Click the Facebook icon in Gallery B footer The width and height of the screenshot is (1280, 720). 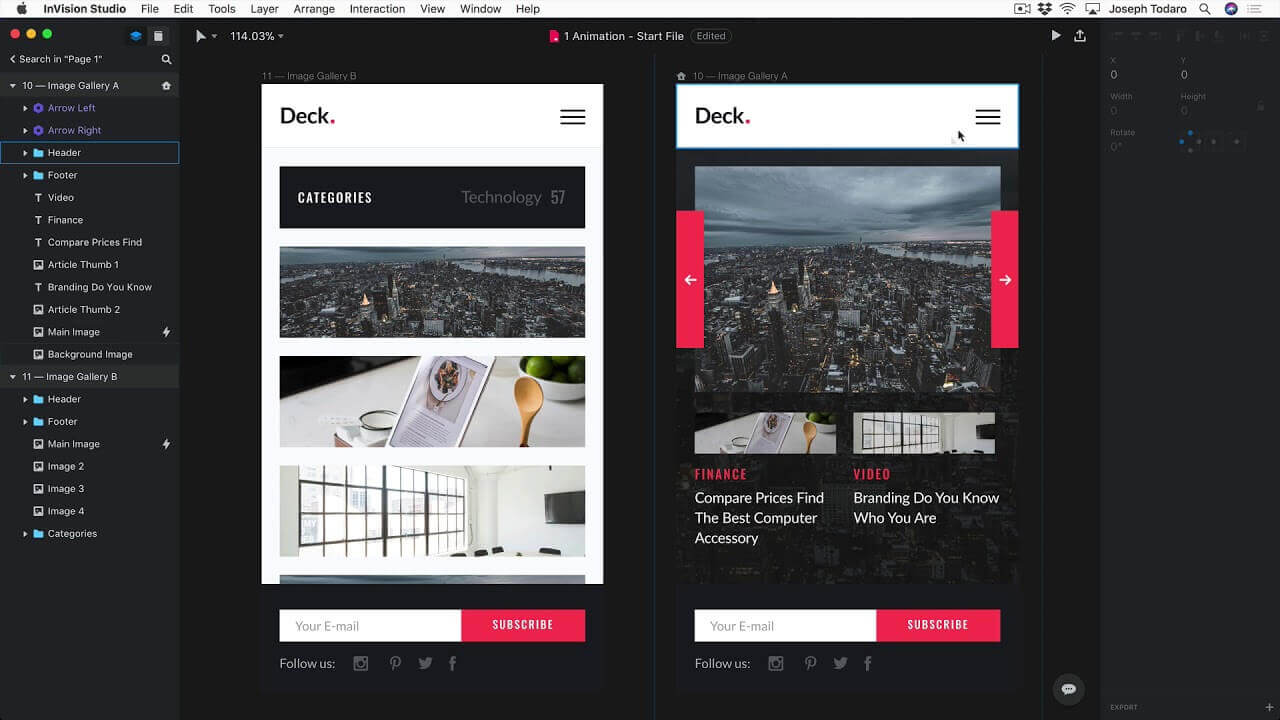pyautogui.click(x=452, y=663)
